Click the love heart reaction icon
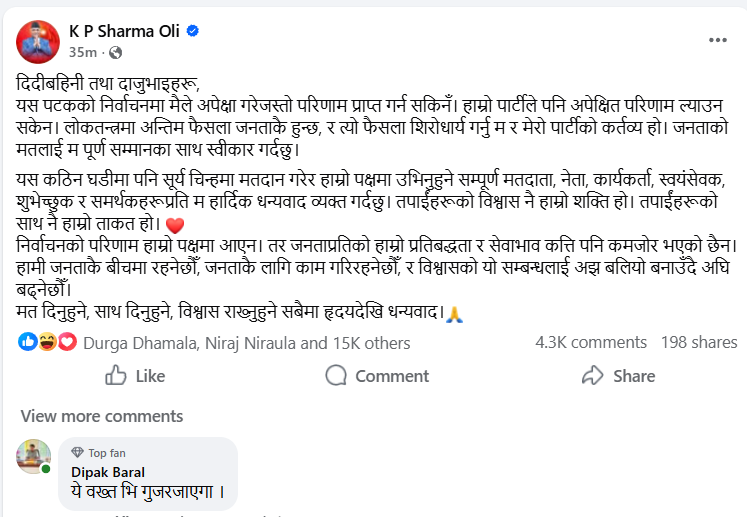 pos(67,343)
